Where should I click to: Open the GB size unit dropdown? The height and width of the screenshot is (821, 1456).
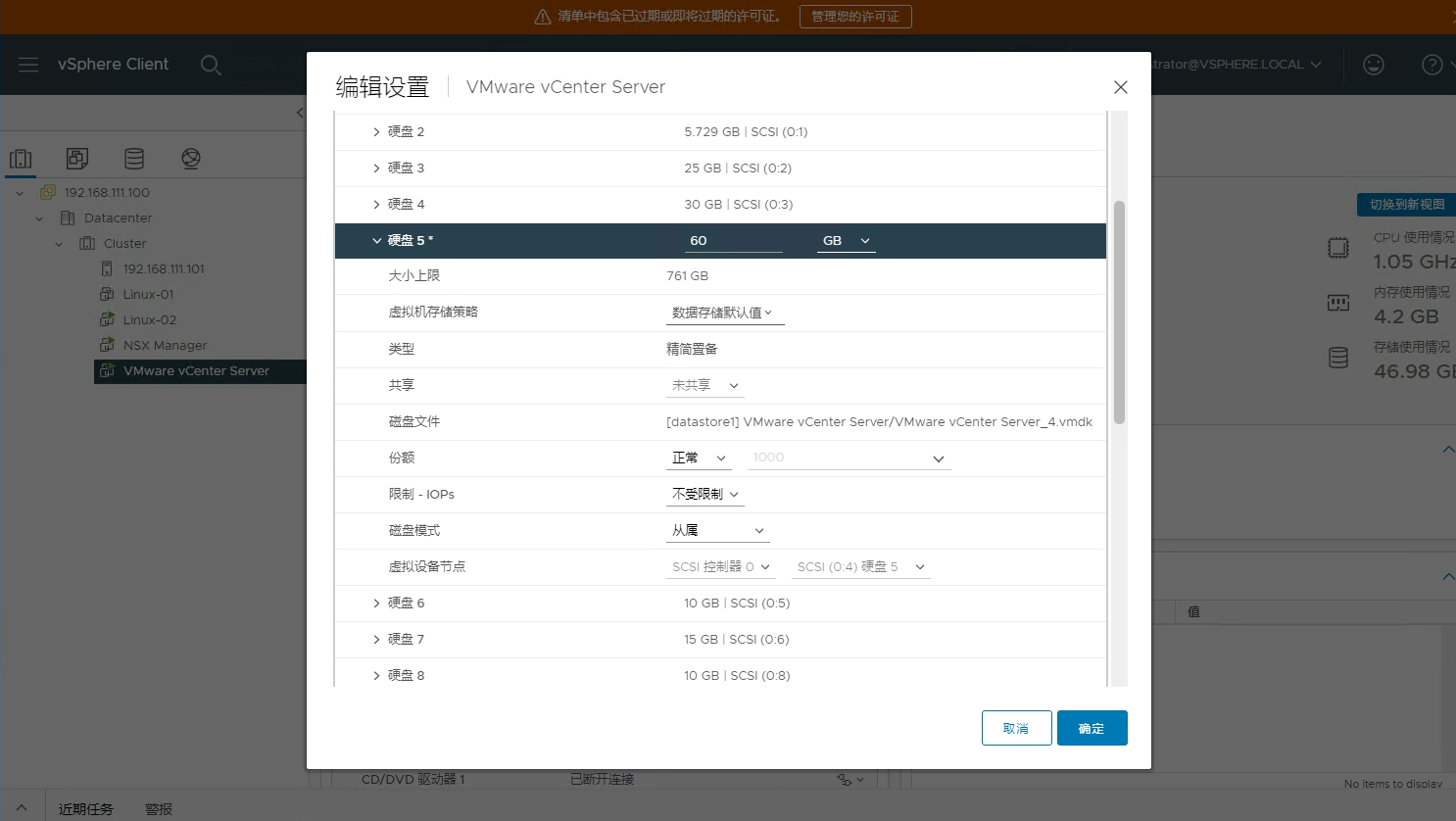(x=847, y=241)
